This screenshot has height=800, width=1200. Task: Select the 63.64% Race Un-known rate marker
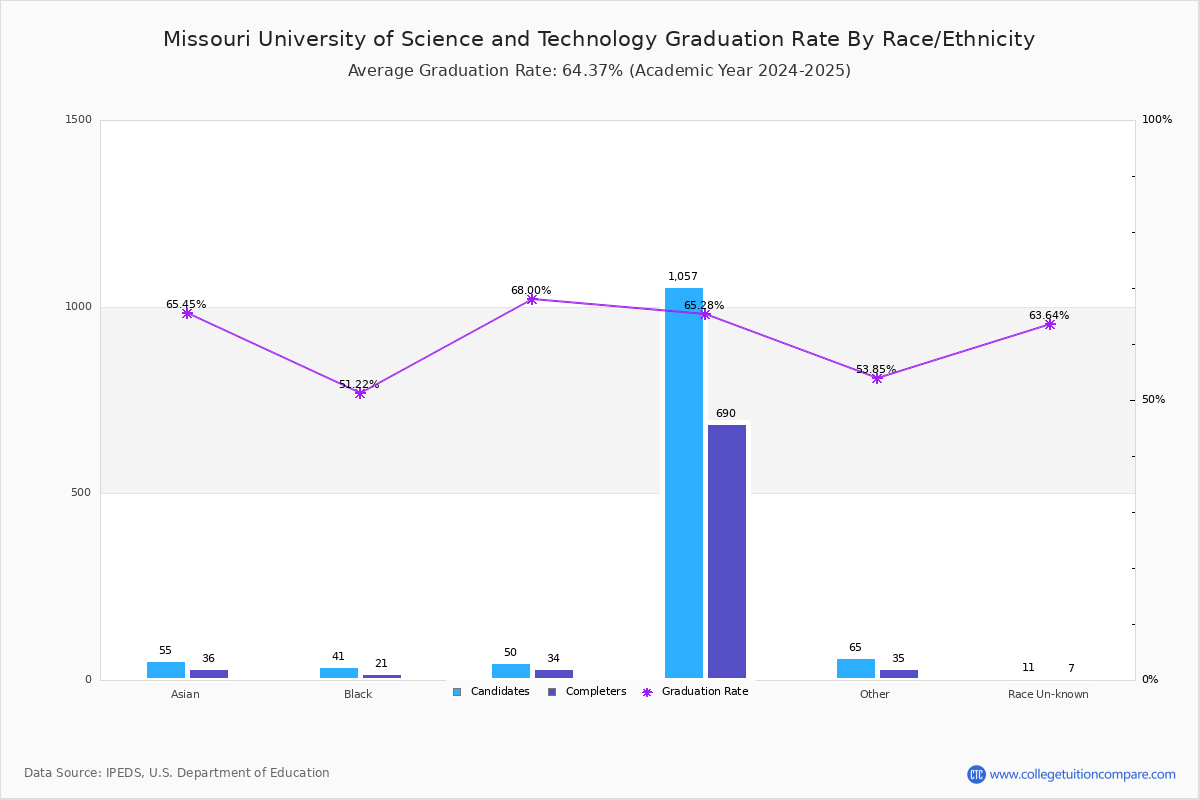coord(1050,324)
